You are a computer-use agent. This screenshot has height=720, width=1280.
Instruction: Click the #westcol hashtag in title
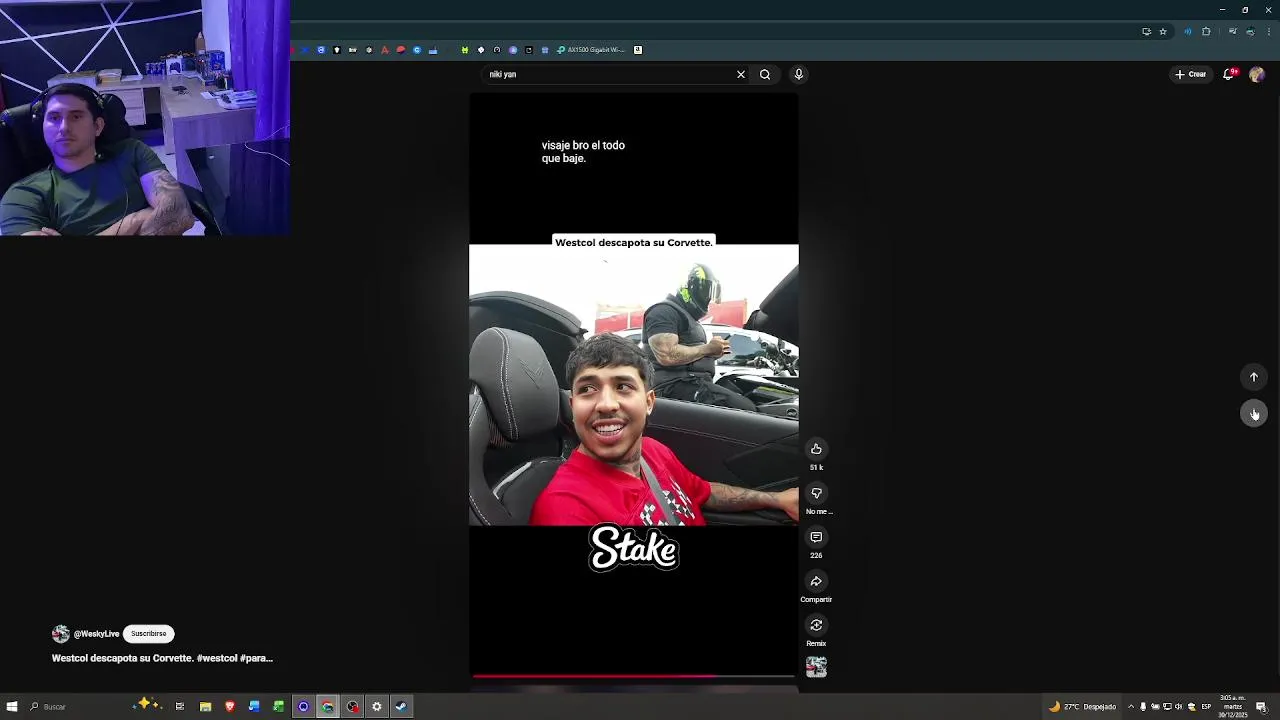217,658
